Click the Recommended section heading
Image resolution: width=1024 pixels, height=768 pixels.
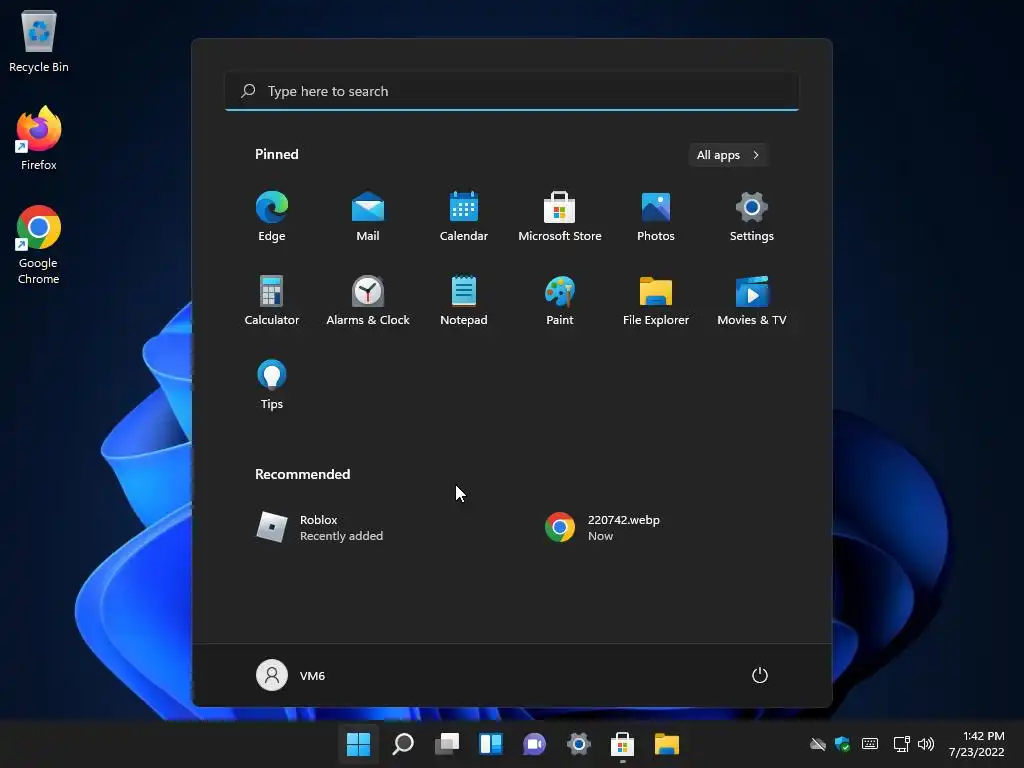tap(302, 474)
